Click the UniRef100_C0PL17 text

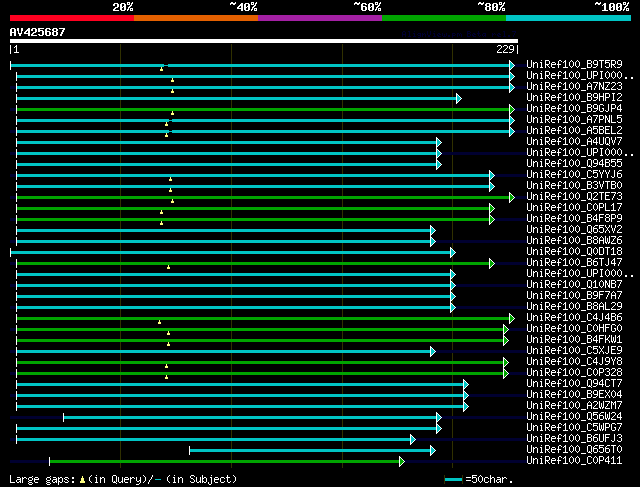click(574, 207)
